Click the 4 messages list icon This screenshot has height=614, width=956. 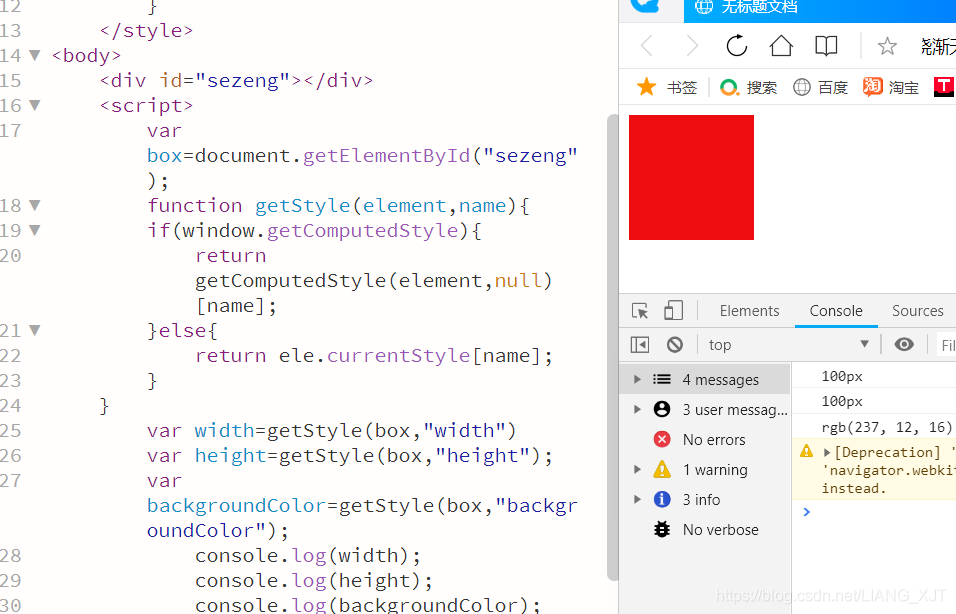pos(662,379)
